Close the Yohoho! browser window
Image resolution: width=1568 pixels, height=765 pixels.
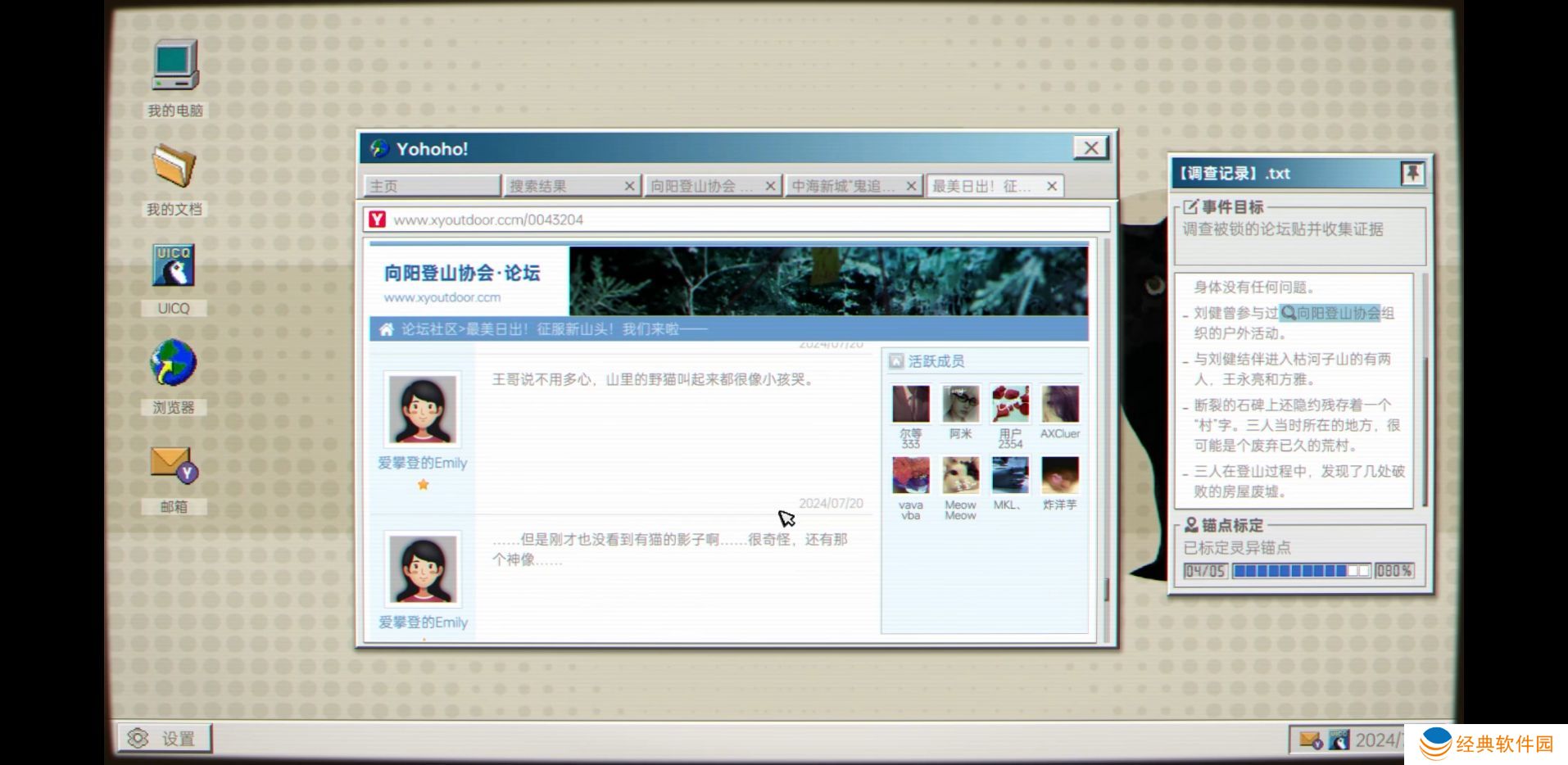[1091, 147]
